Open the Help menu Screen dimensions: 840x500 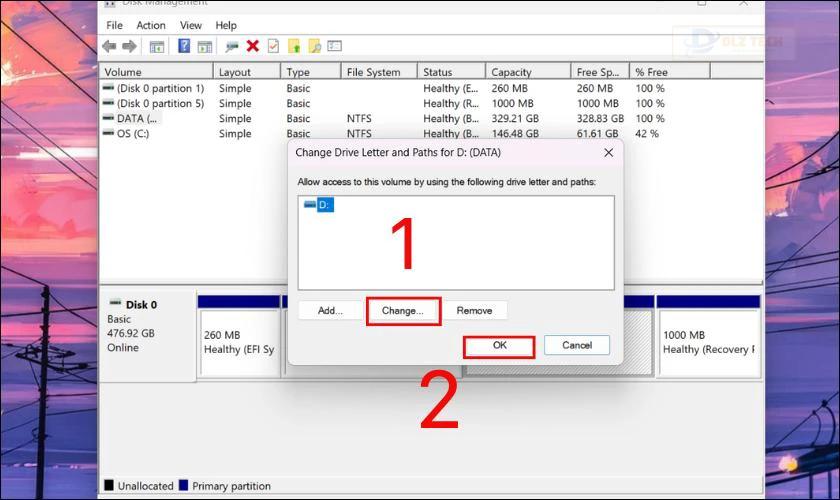pyautogui.click(x=226, y=25)
